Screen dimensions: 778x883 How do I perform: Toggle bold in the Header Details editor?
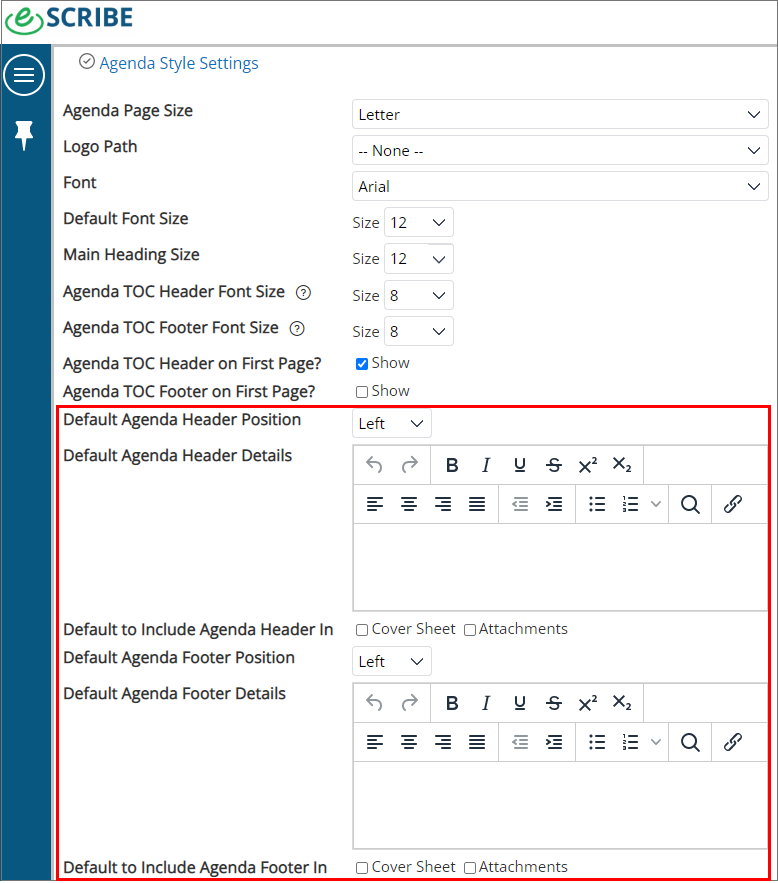pyautogui.click(x=451, y=465)
